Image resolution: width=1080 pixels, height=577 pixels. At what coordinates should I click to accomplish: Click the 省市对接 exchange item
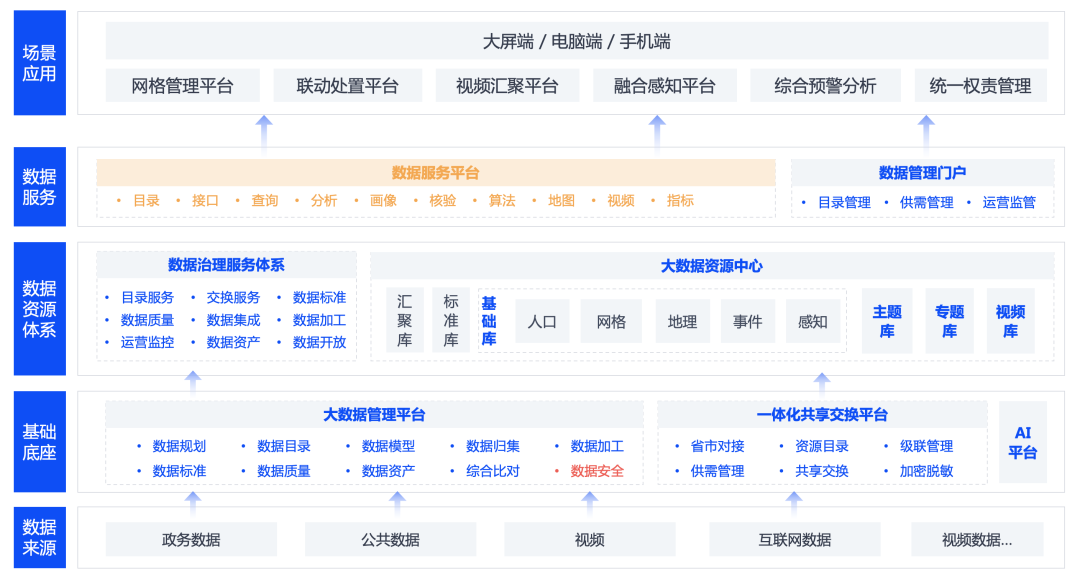point(717,446)
